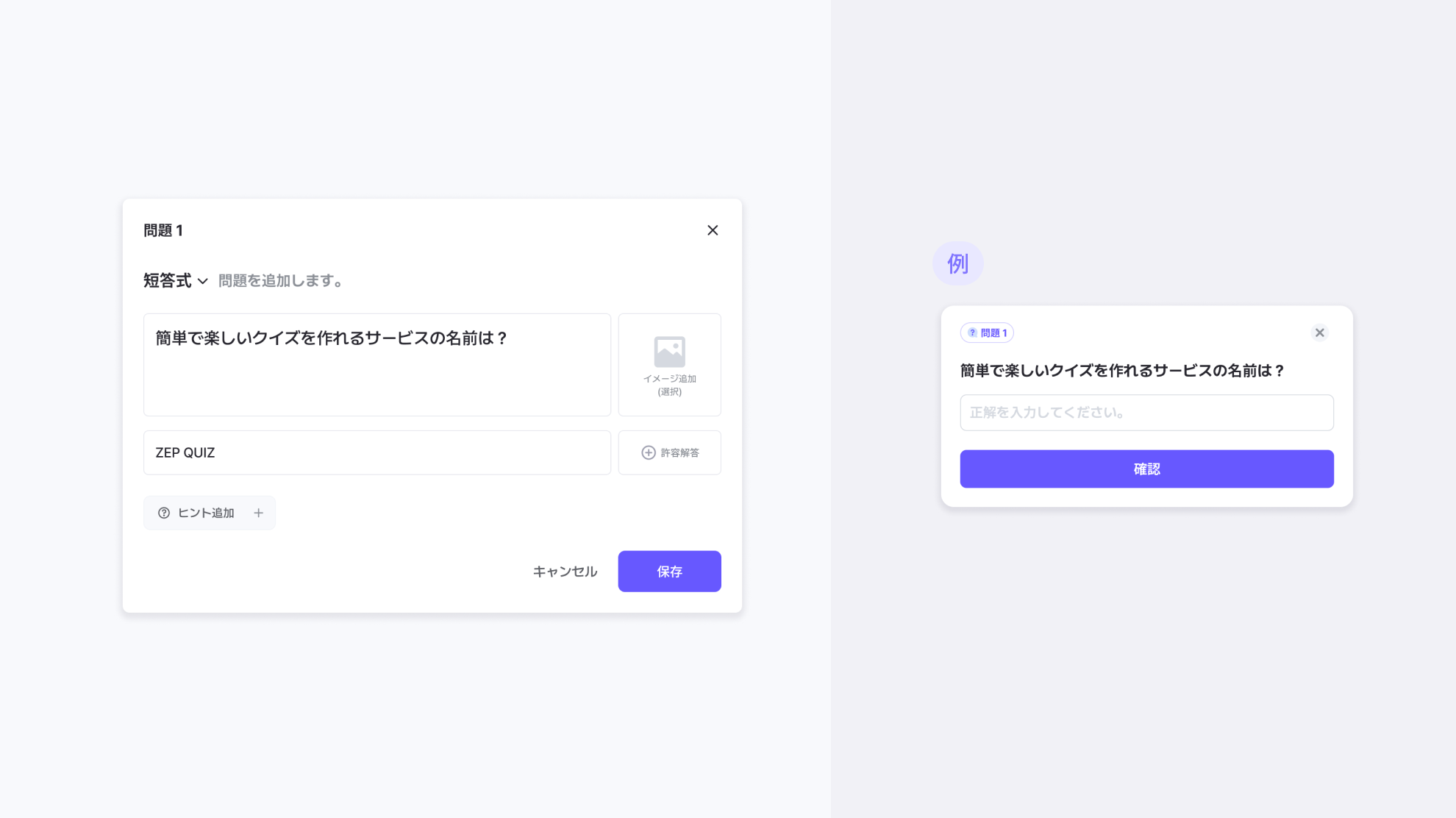Viewport: 1456px width, 818px height.
Task: Click the 許容解答 text label
Action: (x=680, y=452)
